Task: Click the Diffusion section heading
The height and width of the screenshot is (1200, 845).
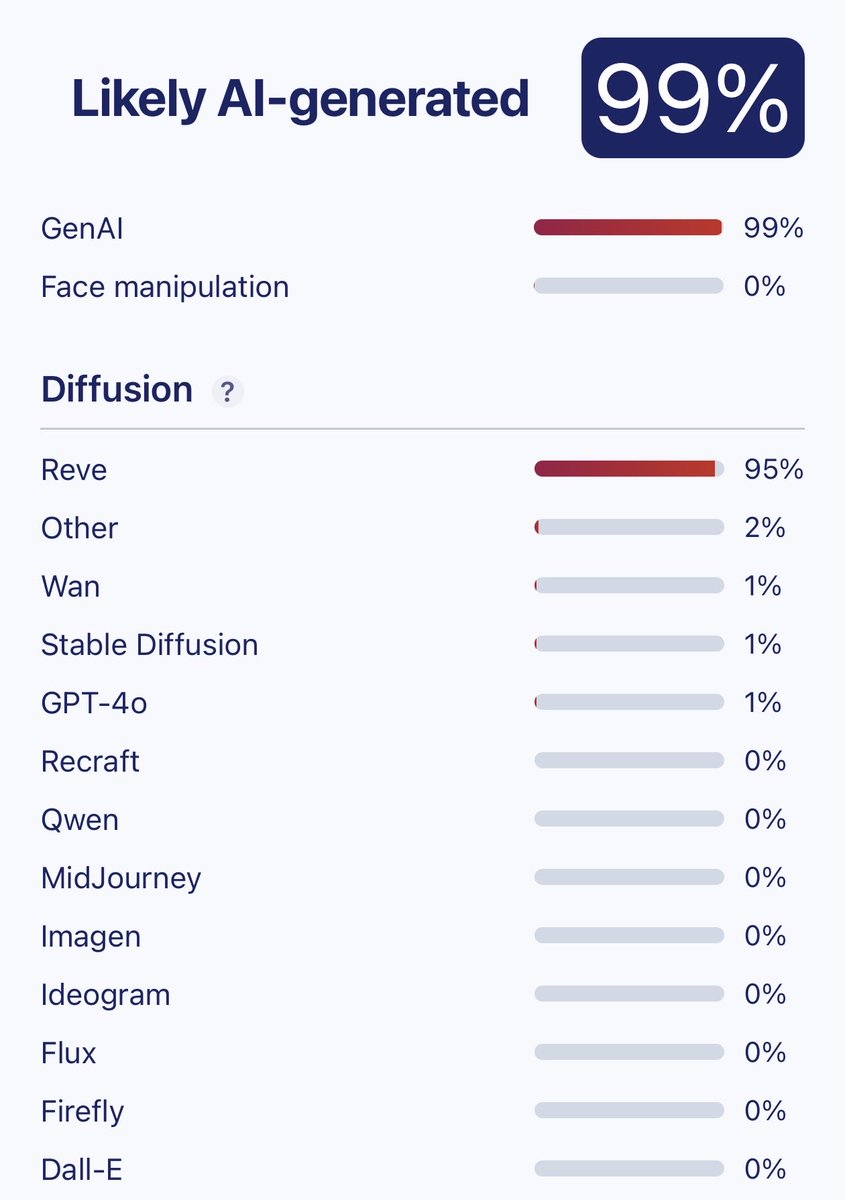Action: click(116, 389)
